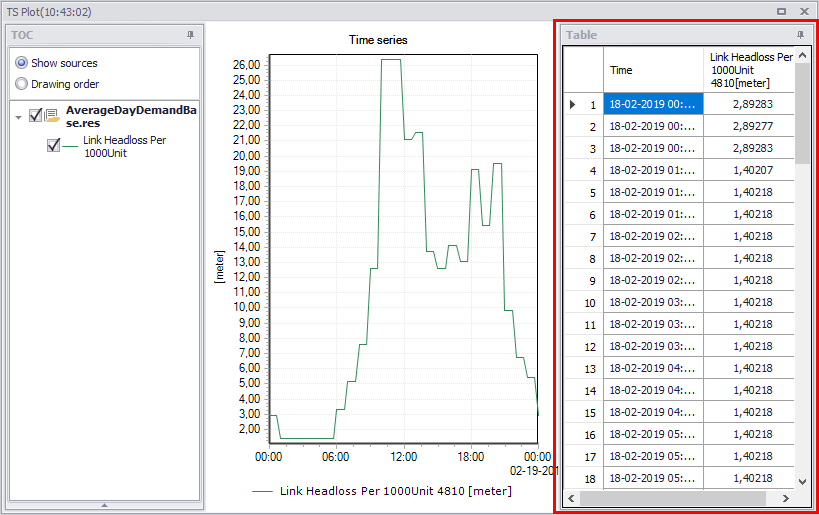Click the table horizontal scrollbar thumb
The height and width of the screenshot is (515, 819).
[673, 498]
